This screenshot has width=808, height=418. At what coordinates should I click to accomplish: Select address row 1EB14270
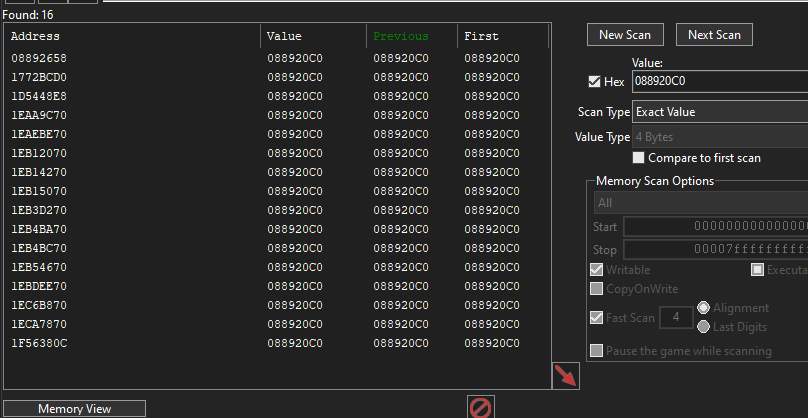point(277,172)
